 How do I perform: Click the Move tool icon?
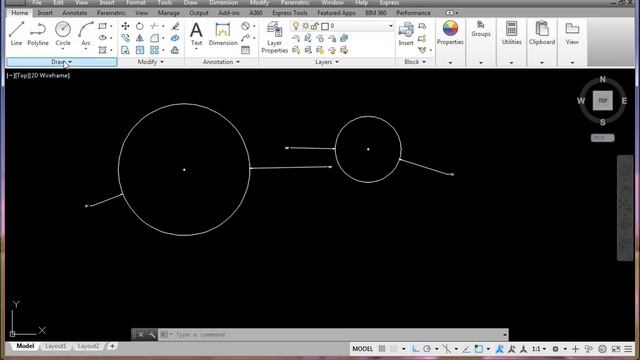[125, 26]
